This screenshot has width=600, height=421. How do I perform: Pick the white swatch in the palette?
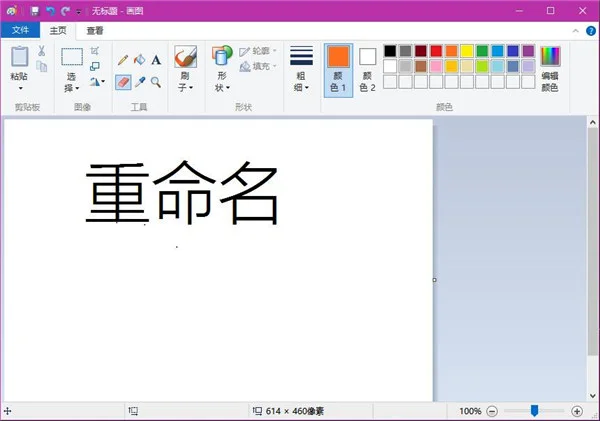390,66
